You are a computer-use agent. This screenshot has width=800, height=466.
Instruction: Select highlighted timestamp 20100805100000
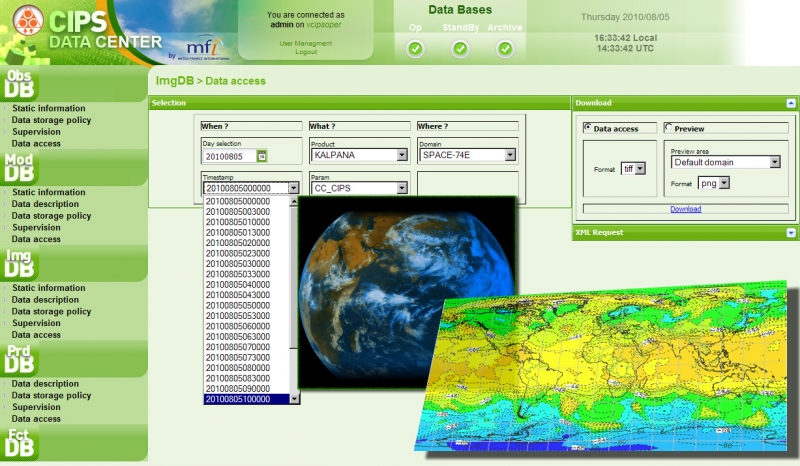246,399
